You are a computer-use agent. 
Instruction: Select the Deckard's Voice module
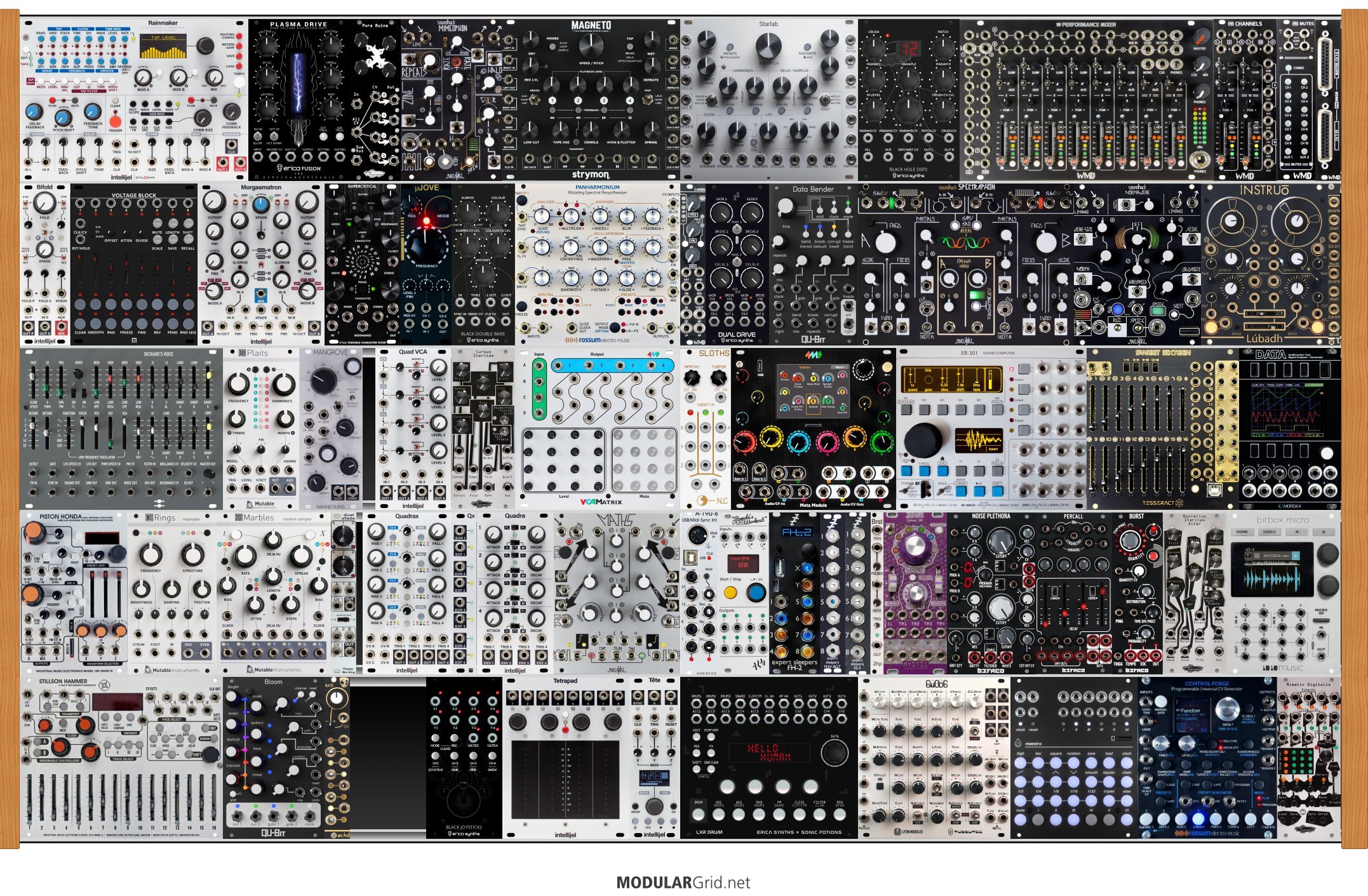click(121, 429)
